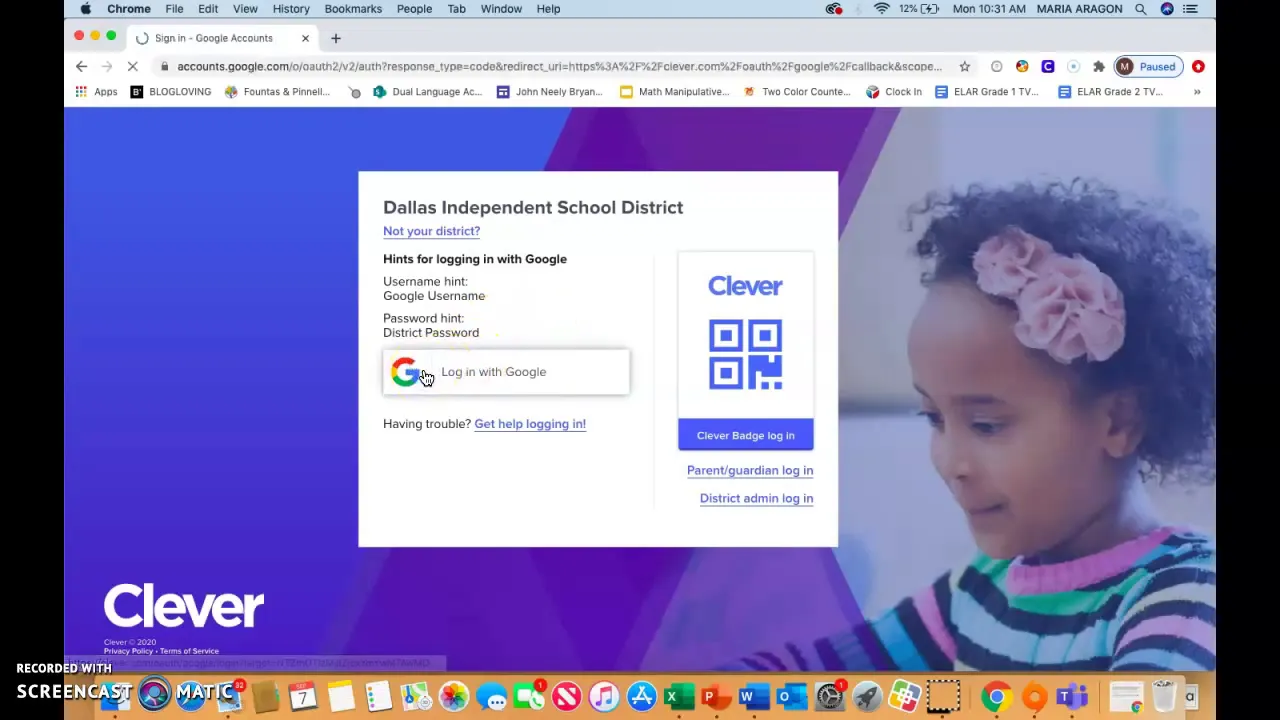1280x720 pixels.
Task: Open System Preferences from the Dock
Action: click(829, 696)
